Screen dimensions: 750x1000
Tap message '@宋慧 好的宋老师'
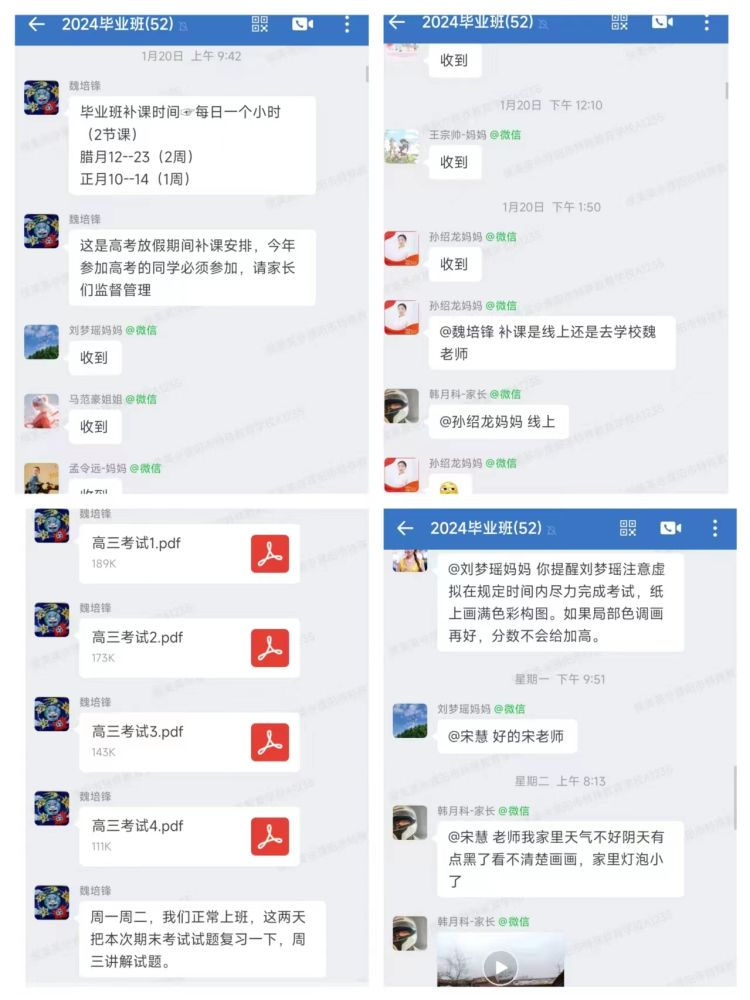pyautogui.click(x=507, y=737)
